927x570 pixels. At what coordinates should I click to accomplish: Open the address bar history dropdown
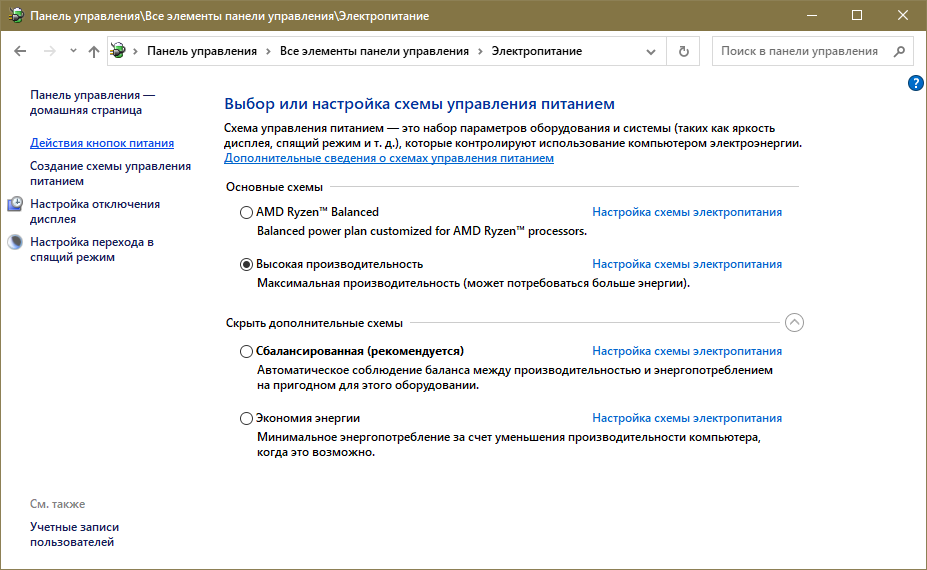click(652, 51)
